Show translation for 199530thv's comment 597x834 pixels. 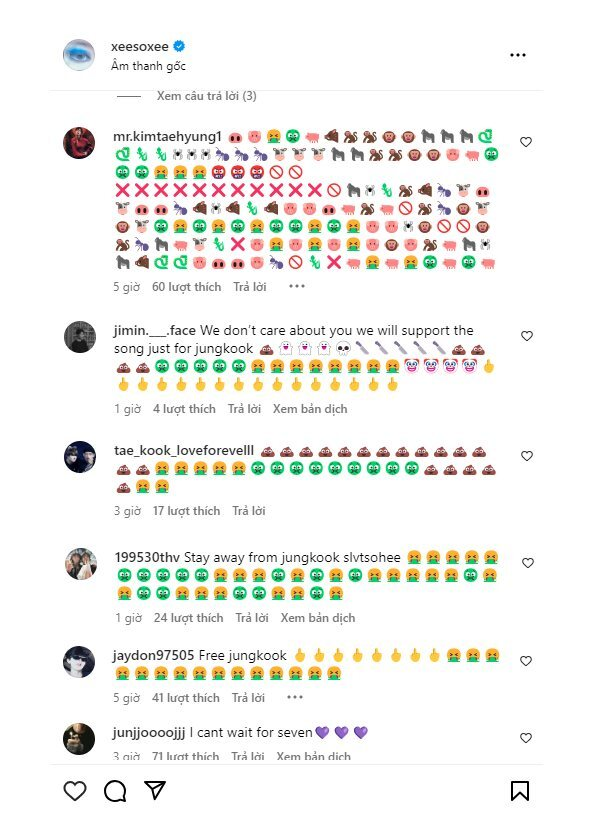coord(318,618)
